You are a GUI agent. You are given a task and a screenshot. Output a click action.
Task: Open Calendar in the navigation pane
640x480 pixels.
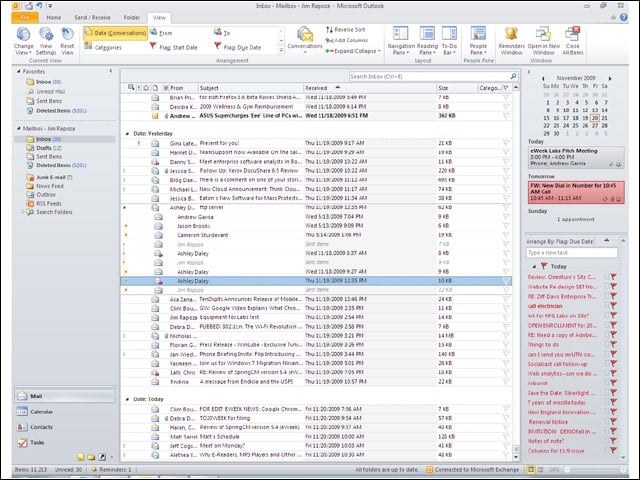pos(64,411)
